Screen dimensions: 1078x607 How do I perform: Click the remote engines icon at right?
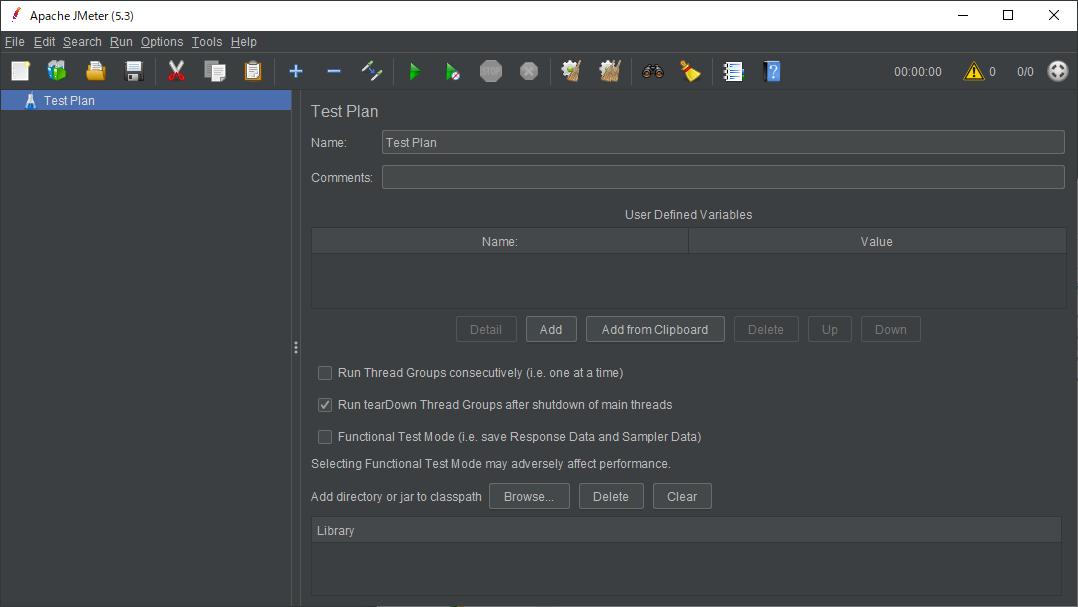(x=1057, y=71)
